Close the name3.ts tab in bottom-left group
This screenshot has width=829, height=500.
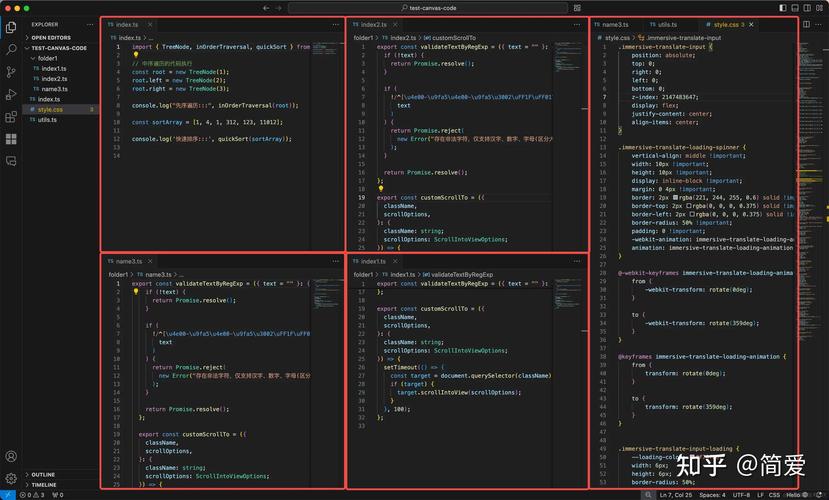(150, 261)
